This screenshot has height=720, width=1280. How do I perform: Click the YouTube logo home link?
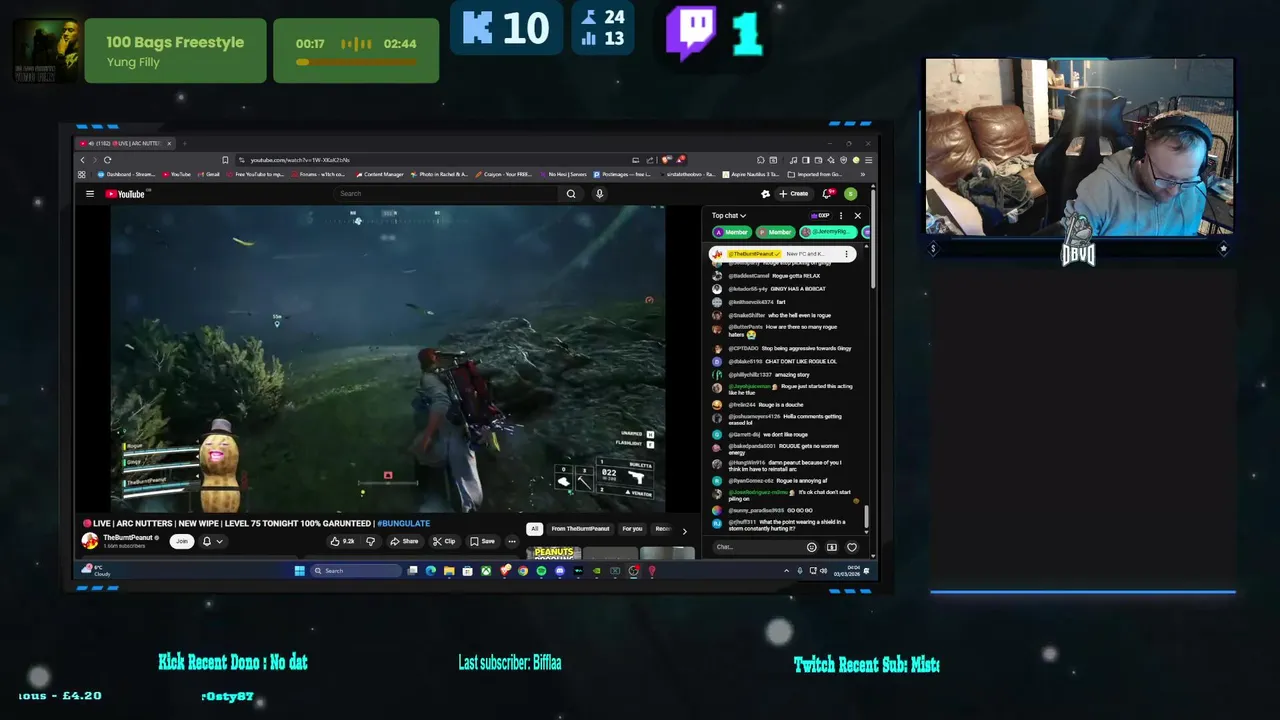126,194
